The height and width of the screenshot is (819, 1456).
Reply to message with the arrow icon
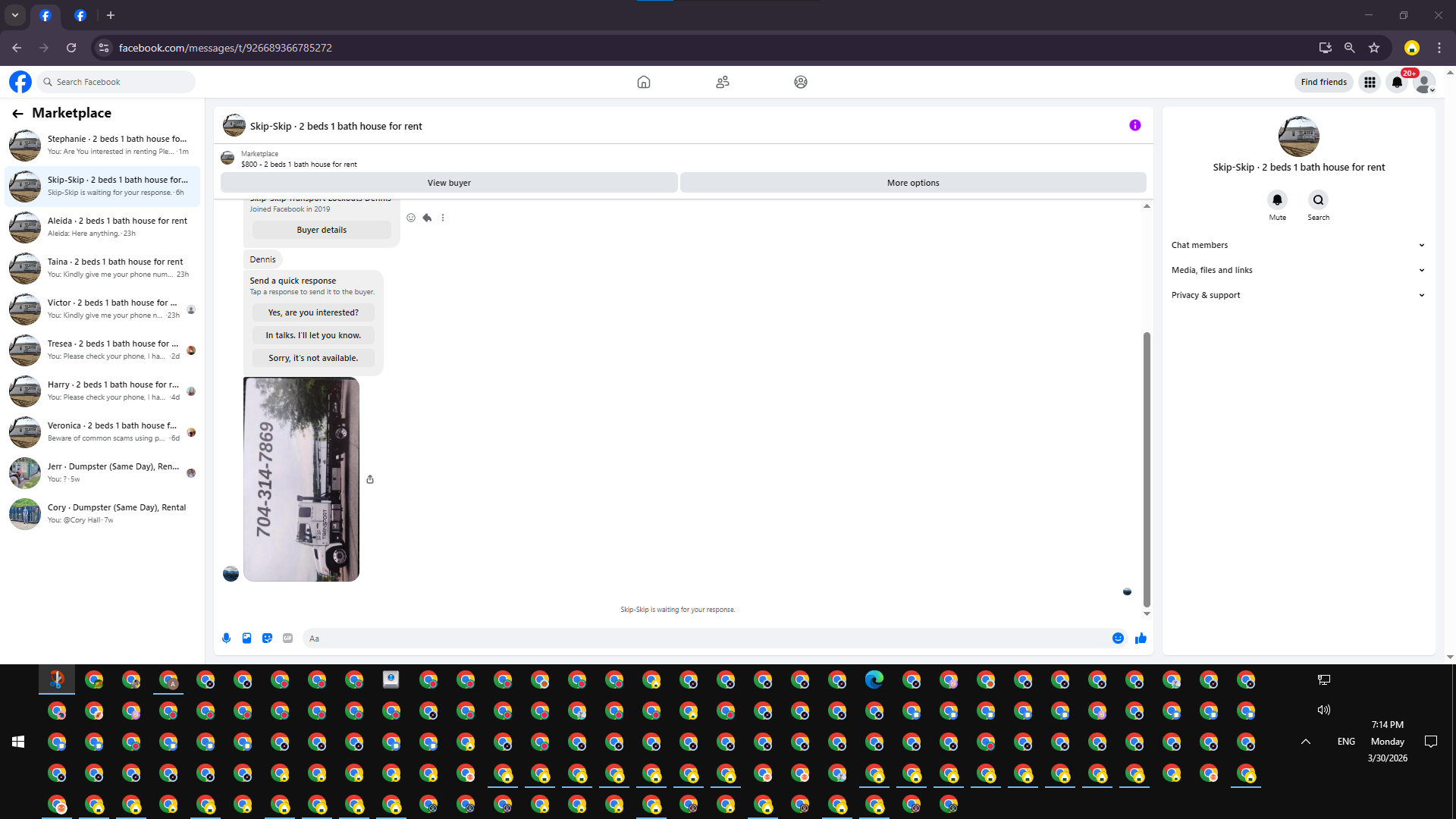427,218
